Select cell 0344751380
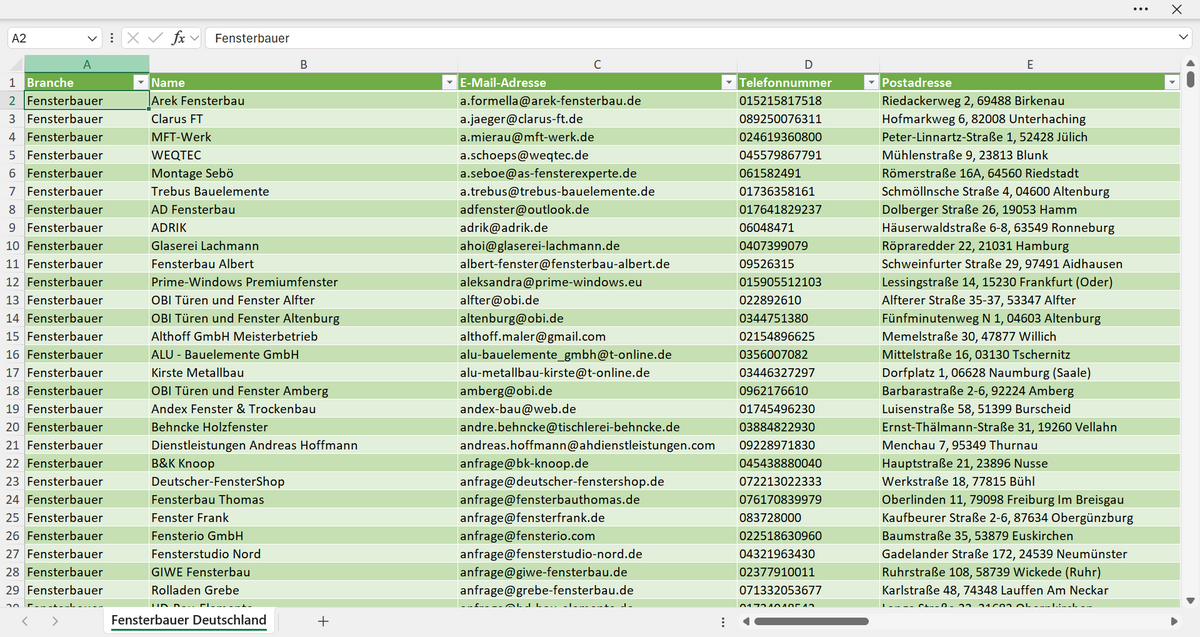This screenshot has height=637, width=1200. click(808, 318)
